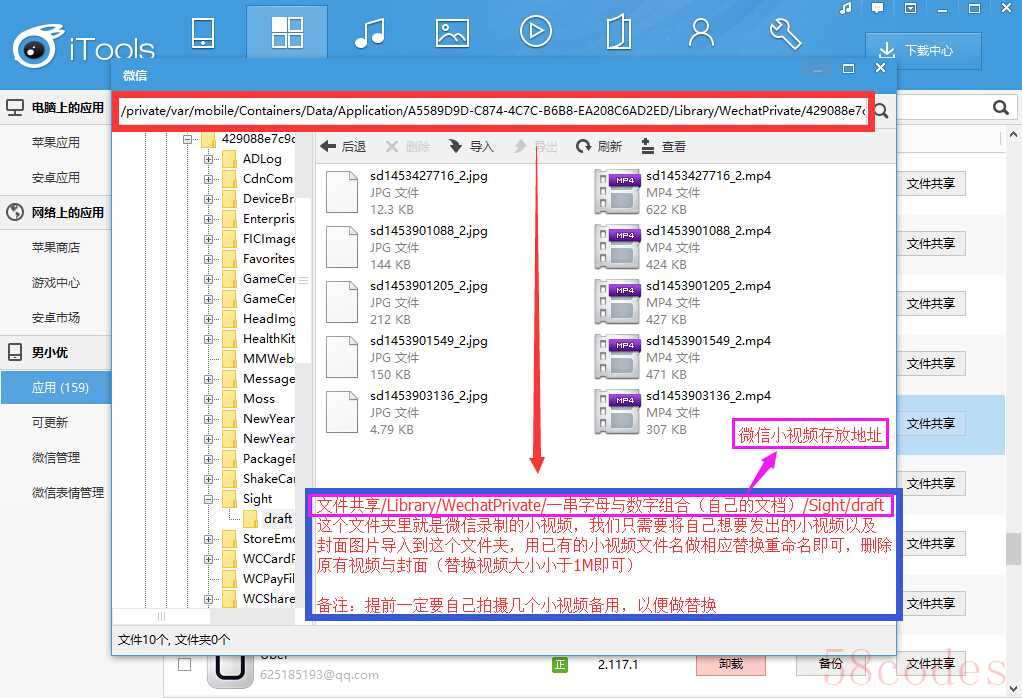Click the iTools logo

83,46
